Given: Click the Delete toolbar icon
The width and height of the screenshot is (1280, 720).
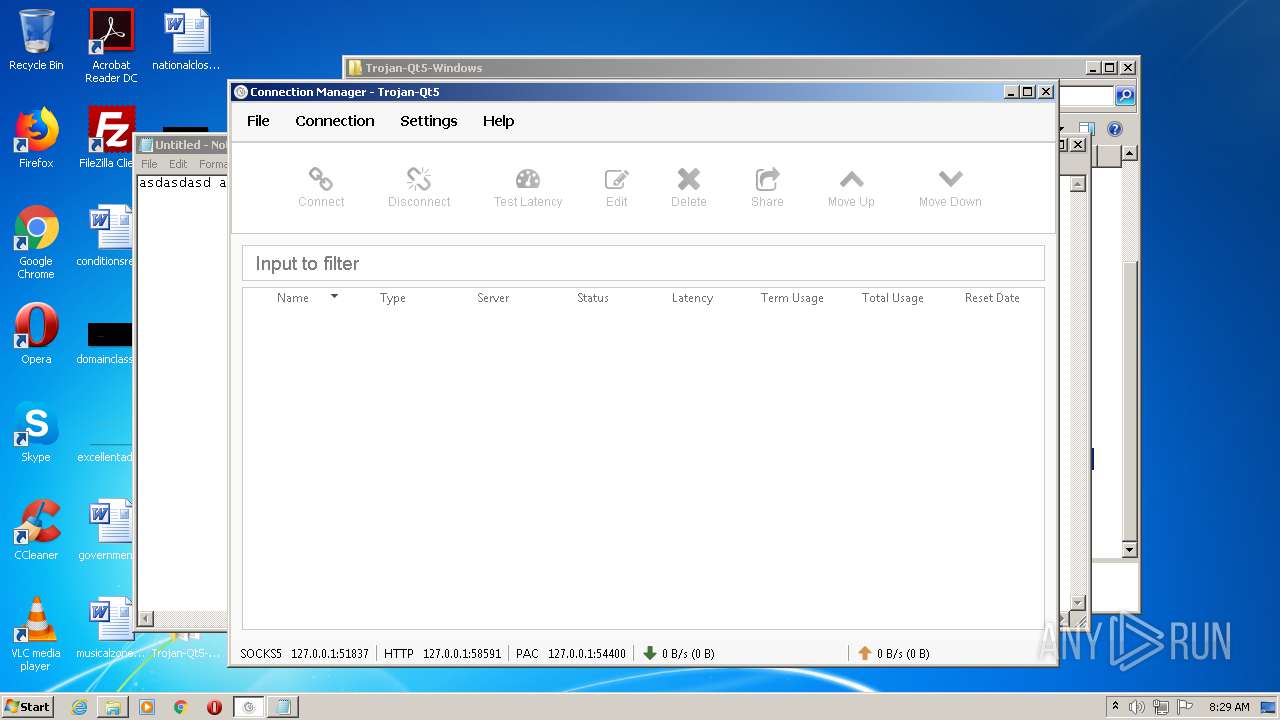Looking at the screenshot, I should tap(689, 187).
